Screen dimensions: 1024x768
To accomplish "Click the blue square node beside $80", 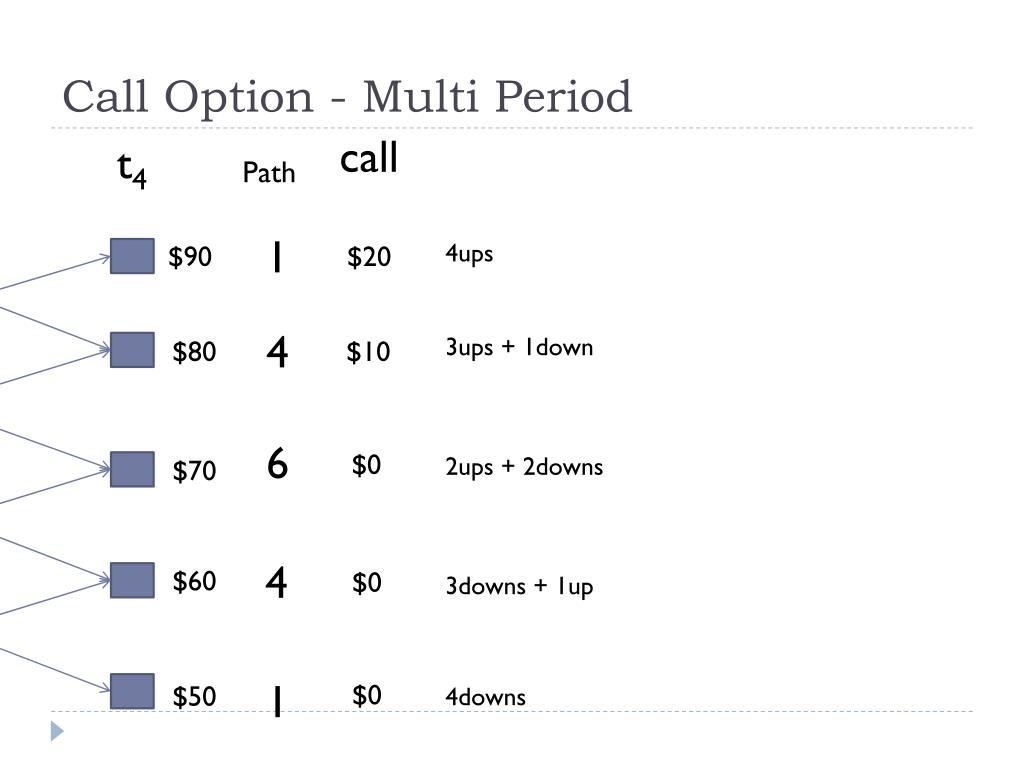I will tap(133, 350).
